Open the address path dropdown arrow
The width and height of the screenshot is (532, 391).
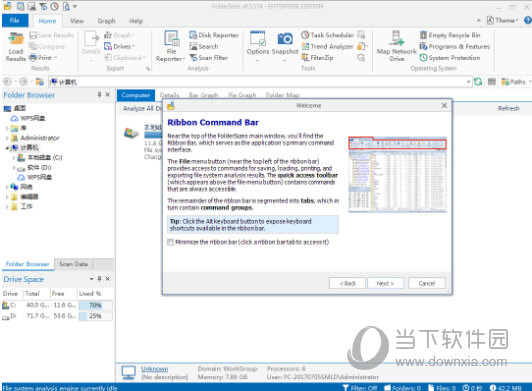468,82
